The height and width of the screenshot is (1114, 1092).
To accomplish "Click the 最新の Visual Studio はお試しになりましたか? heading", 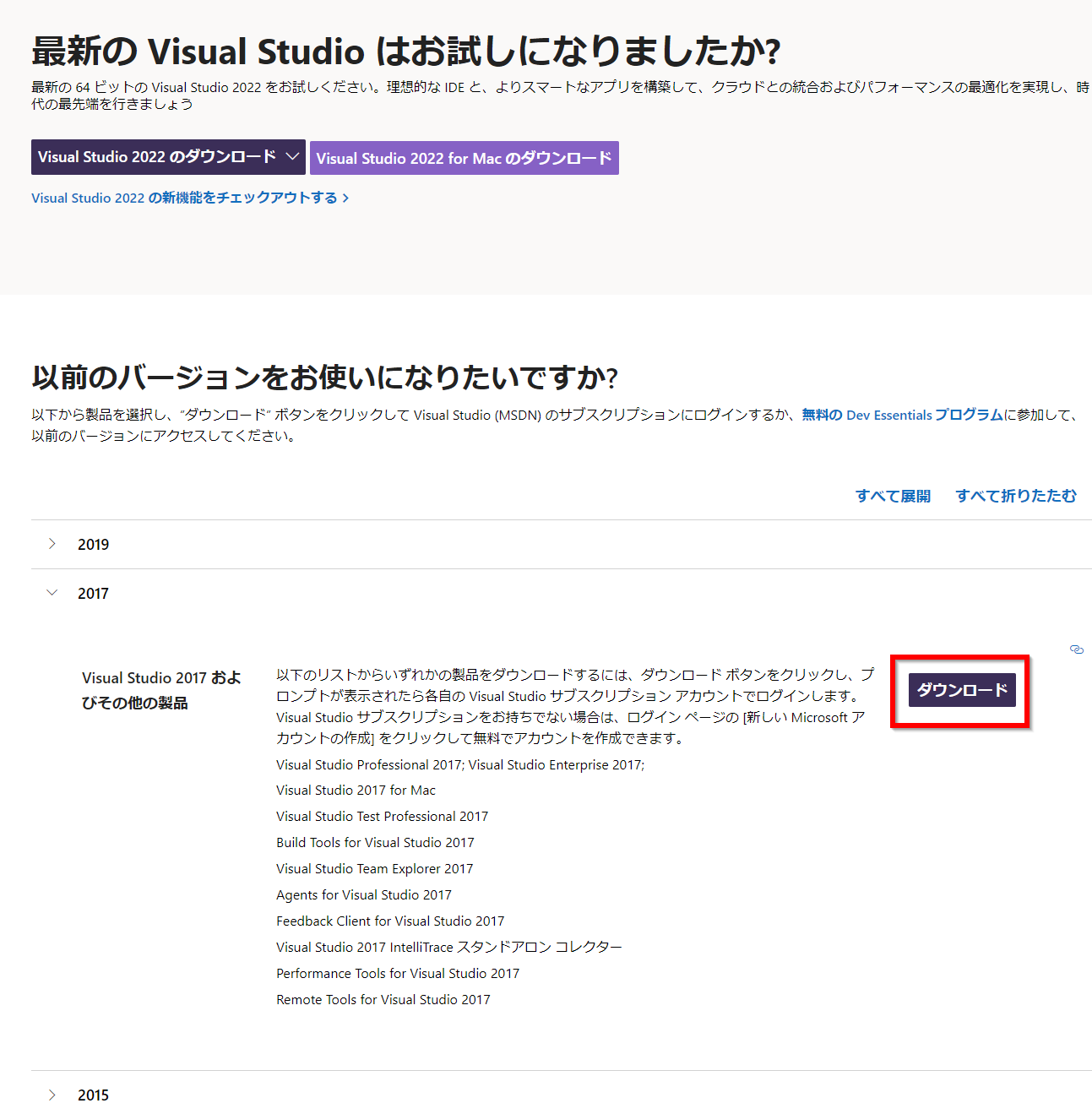I will (406, 52).
